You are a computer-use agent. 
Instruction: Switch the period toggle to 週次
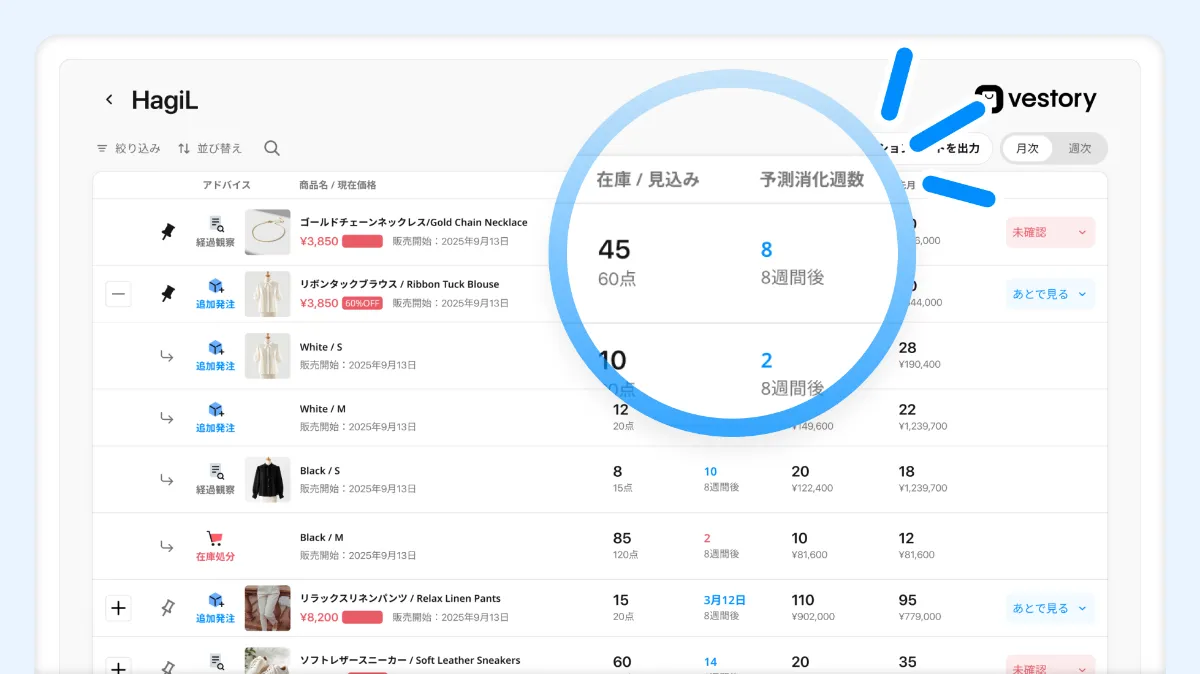pos(1080,148)
